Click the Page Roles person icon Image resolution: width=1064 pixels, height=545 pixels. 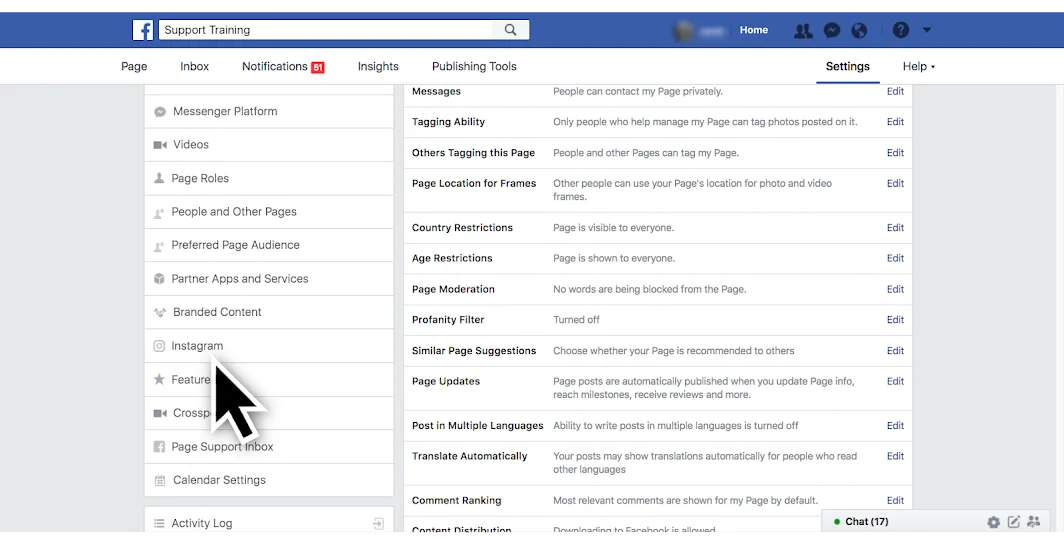coord(159,178)
